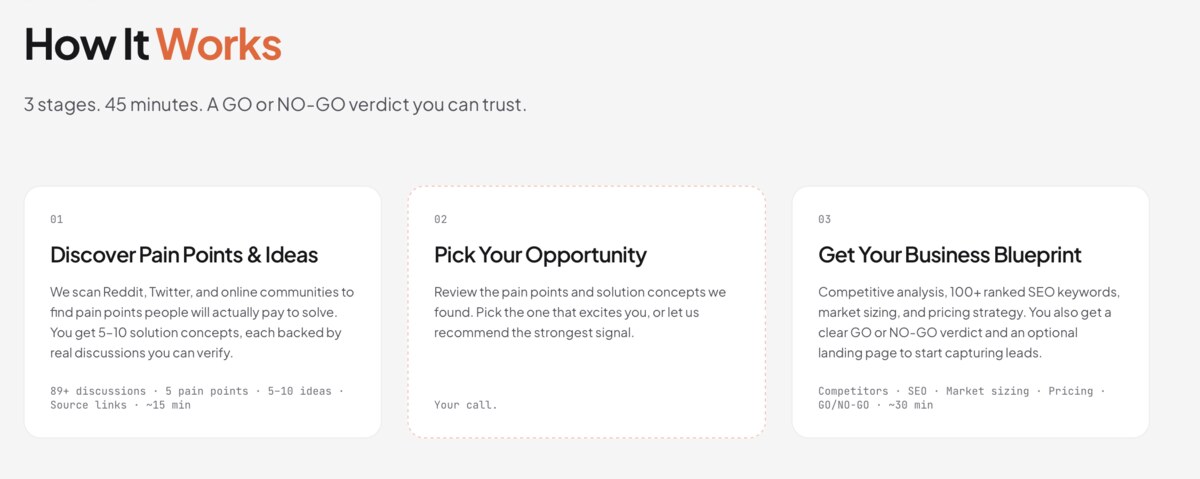Screen dimensions: 1200x479
Task: Open the "Discover Pain Points & Ideas" title
Action: (184, 255)
